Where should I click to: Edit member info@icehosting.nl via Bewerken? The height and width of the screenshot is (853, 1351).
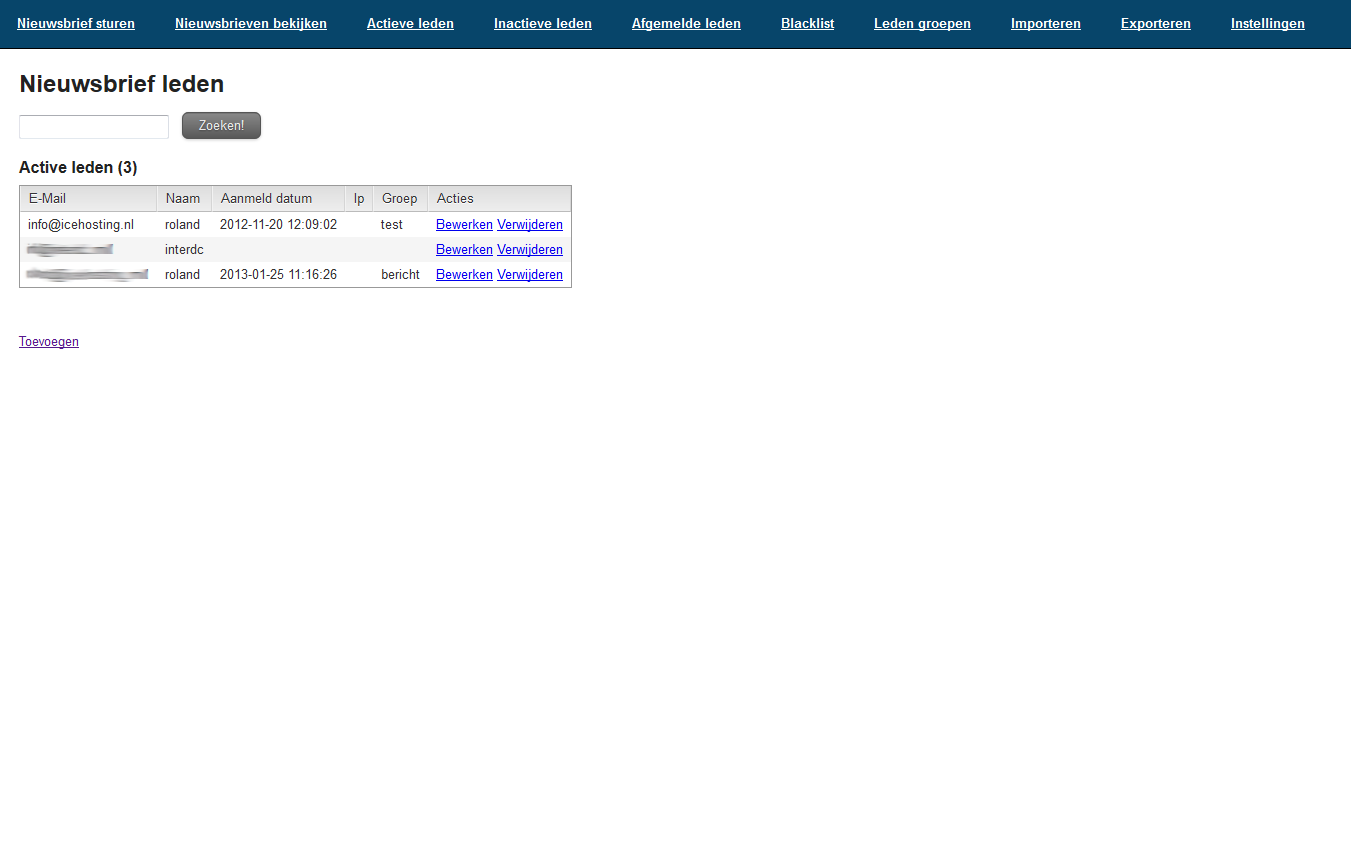(x=464, y=225)
